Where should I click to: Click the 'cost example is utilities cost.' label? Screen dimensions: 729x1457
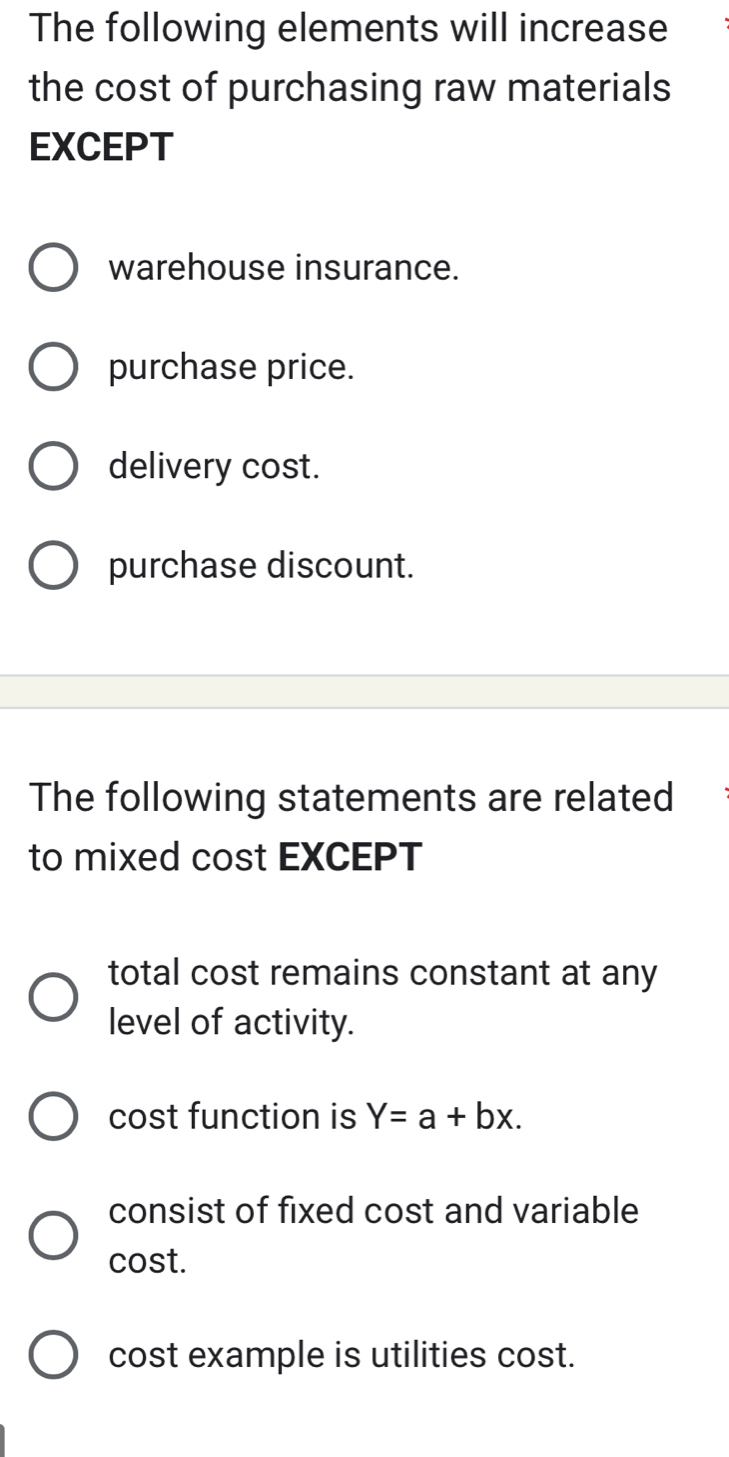coord(342,1355)
